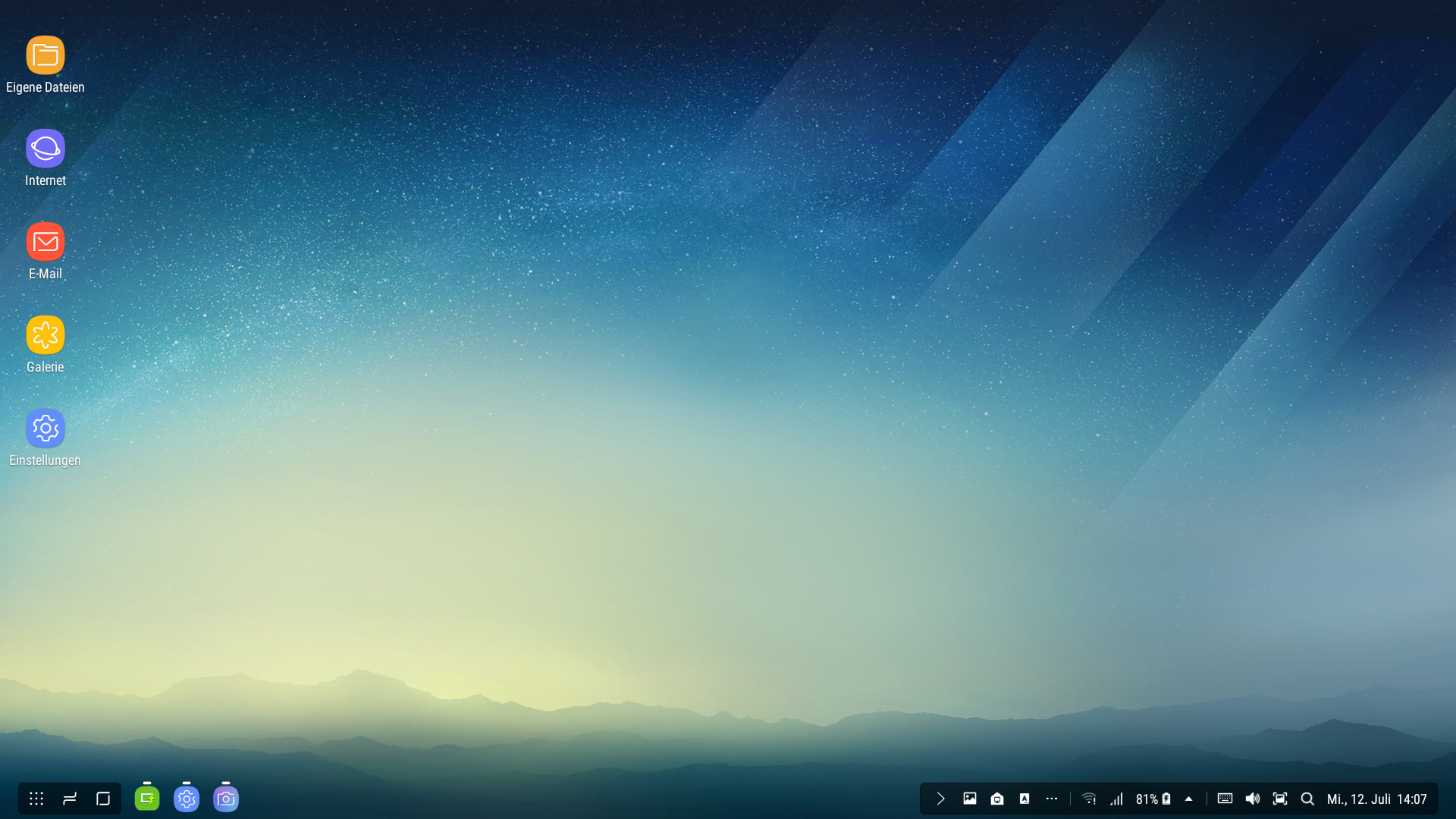Open volume control speaker icon

1253,799
